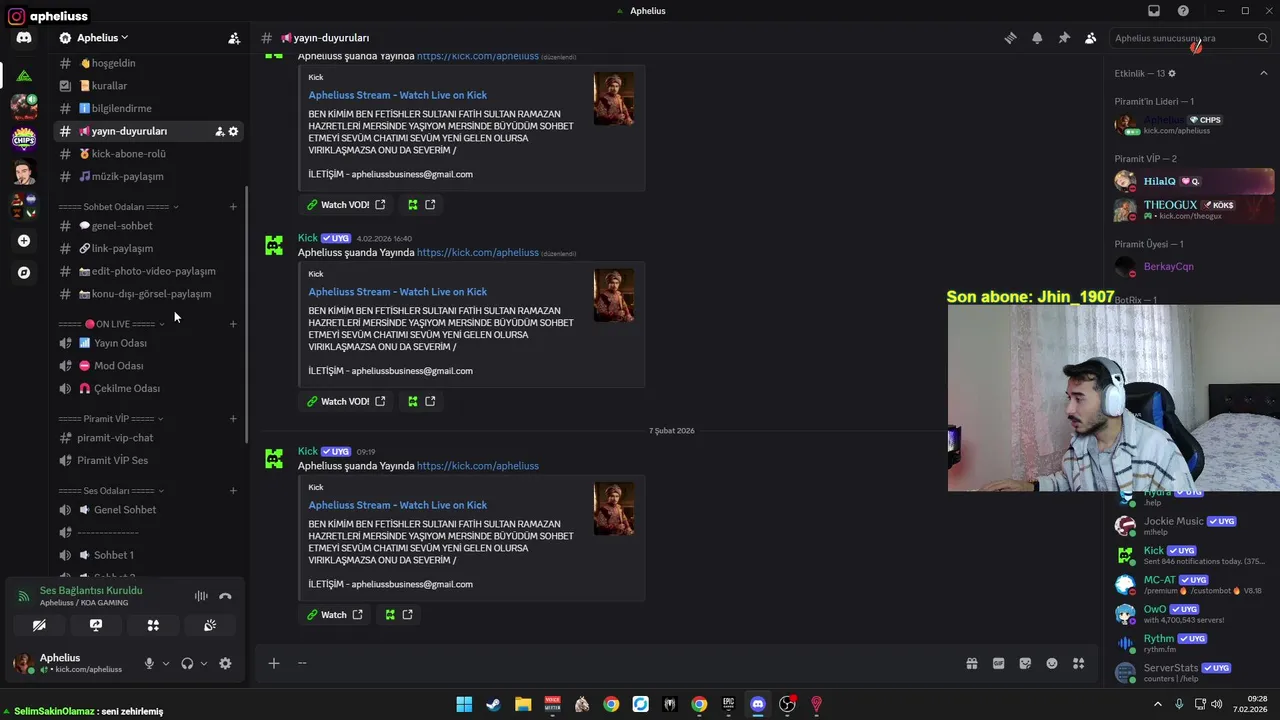This screenshot has width=1280, height=720.
Task: Collapse Piramit VİP category
Action: [x=111, y=419]
